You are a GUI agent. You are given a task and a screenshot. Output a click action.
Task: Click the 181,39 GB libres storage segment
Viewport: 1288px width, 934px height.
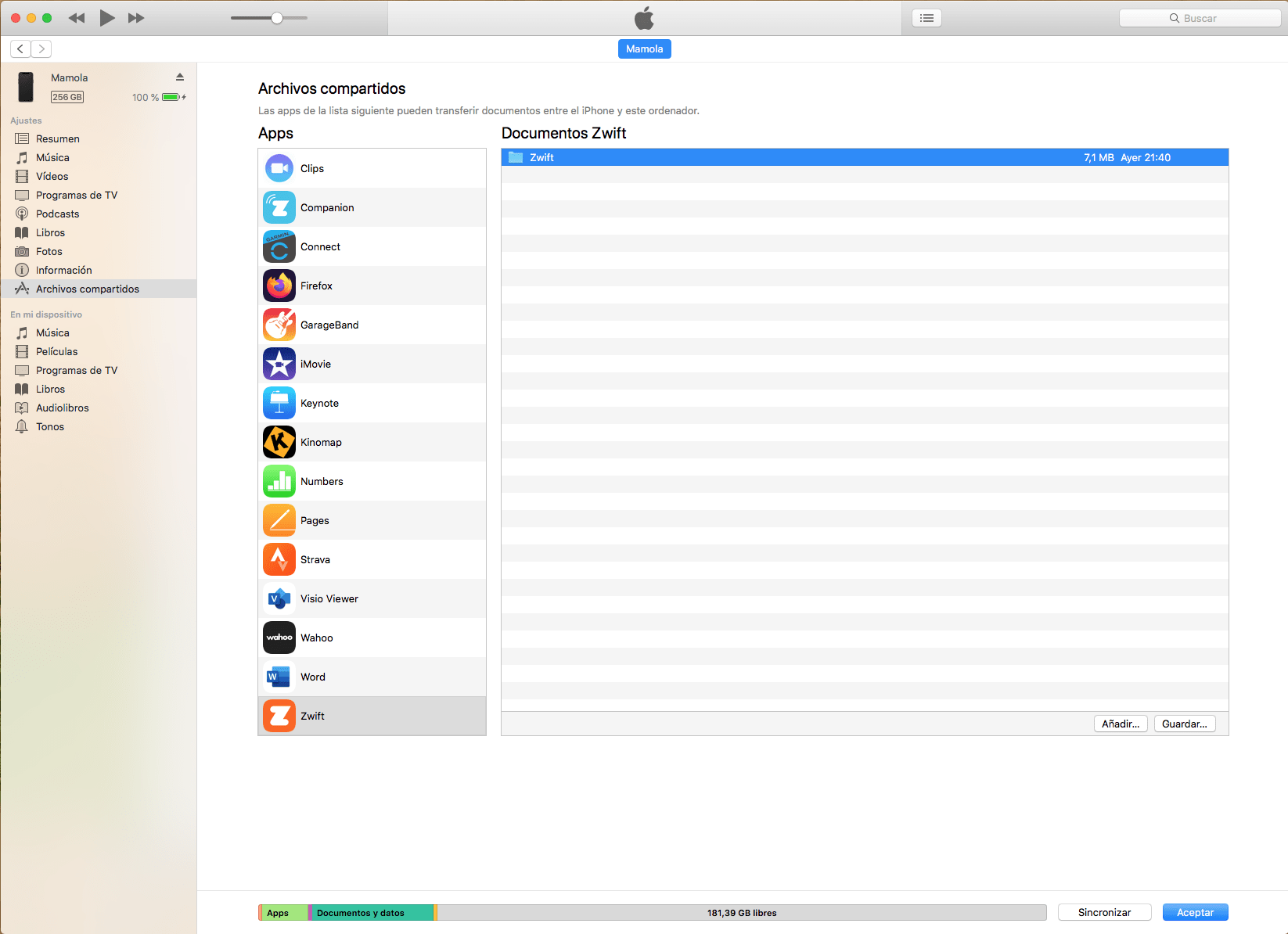(742, 913)
